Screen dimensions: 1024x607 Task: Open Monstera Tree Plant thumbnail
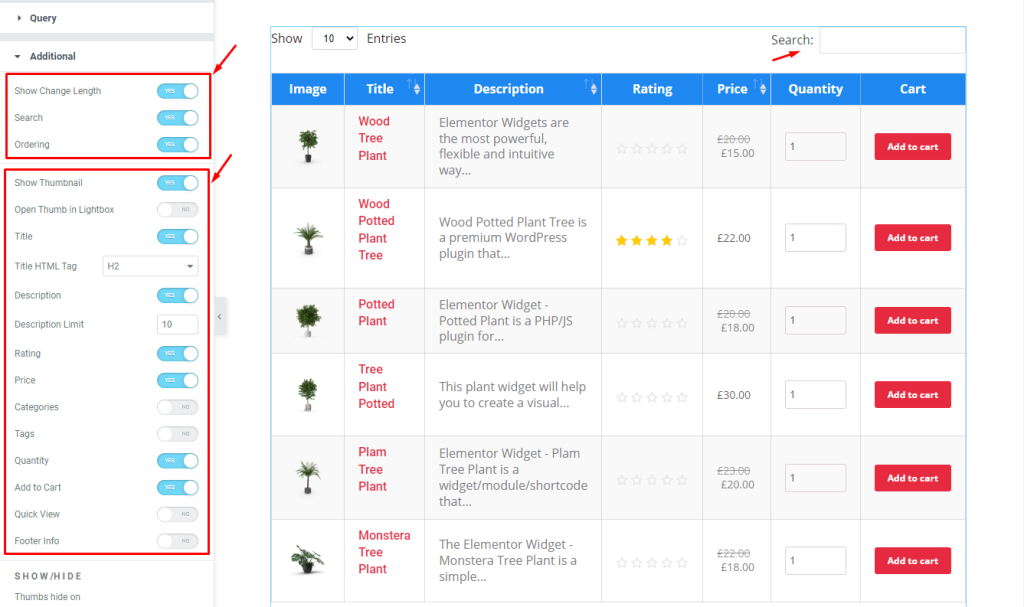tap(308, 560)
